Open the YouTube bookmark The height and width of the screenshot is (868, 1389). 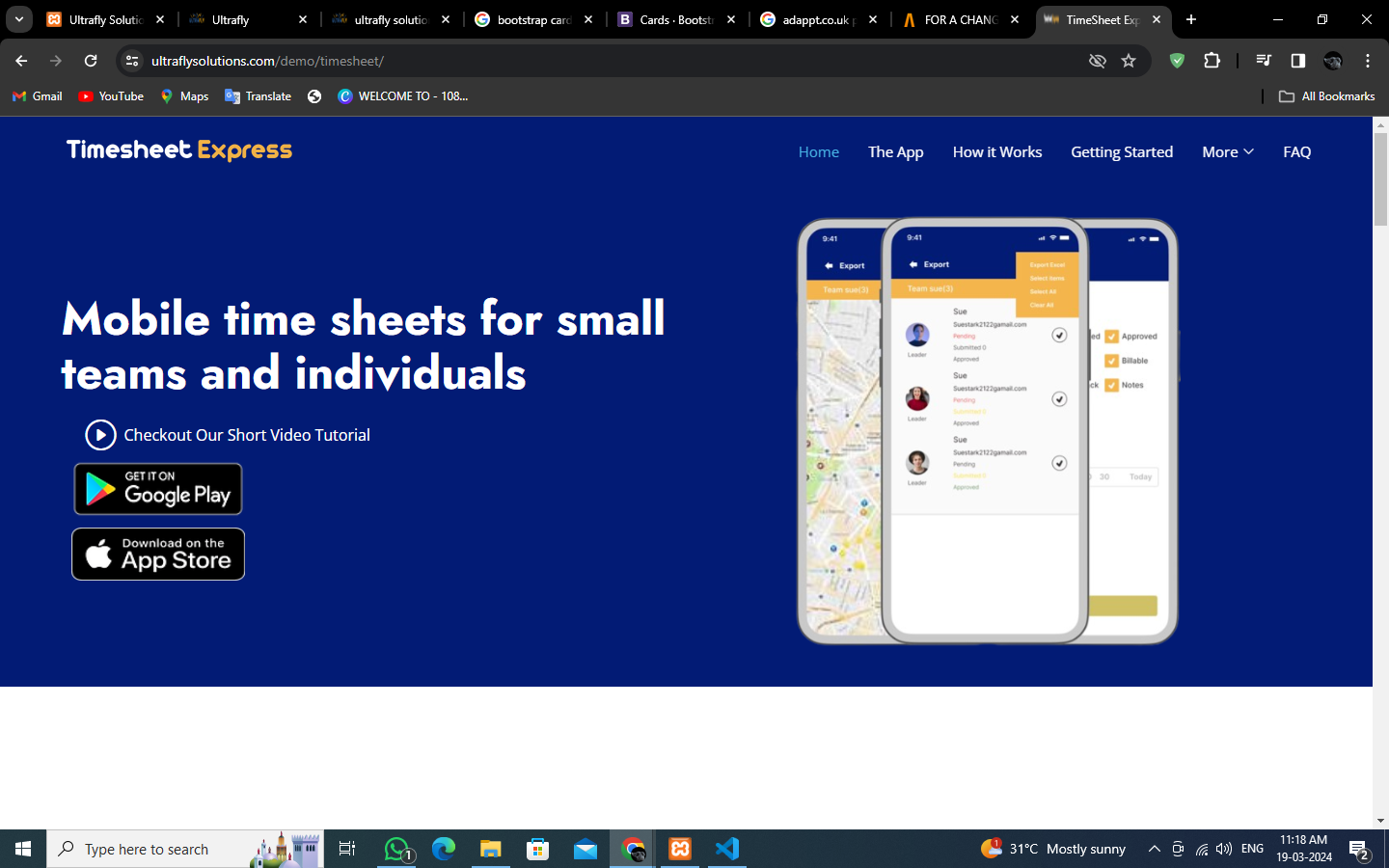(x=111, y=96)
